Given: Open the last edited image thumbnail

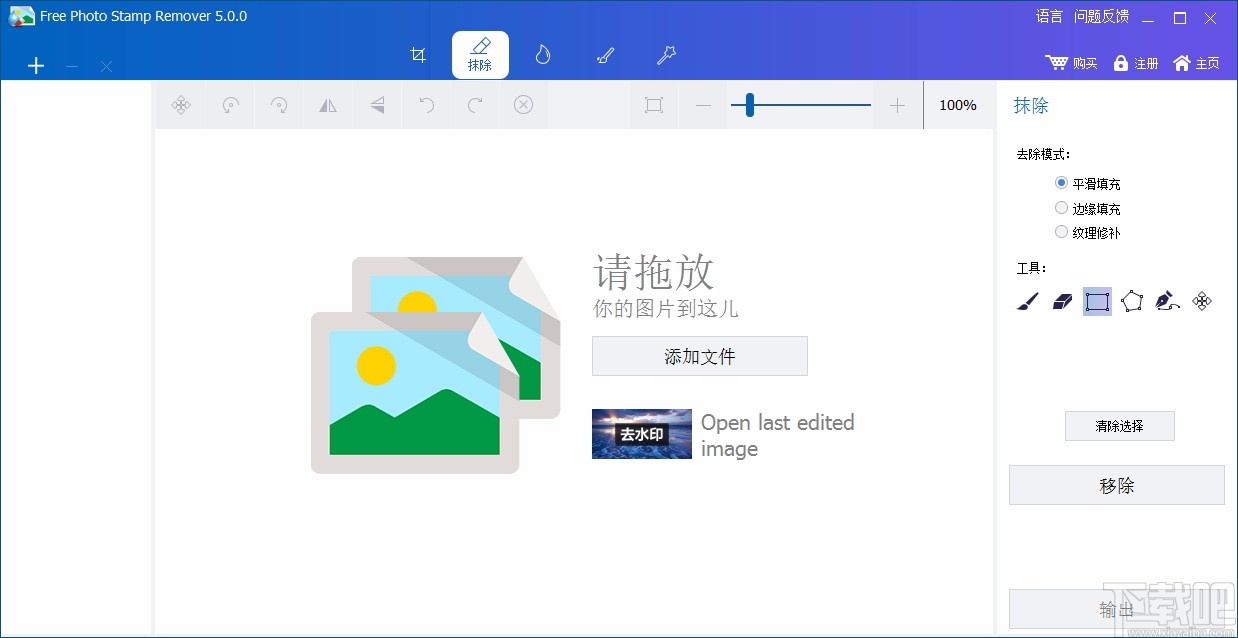Looking at the screenshot, I should click(641, 433).
